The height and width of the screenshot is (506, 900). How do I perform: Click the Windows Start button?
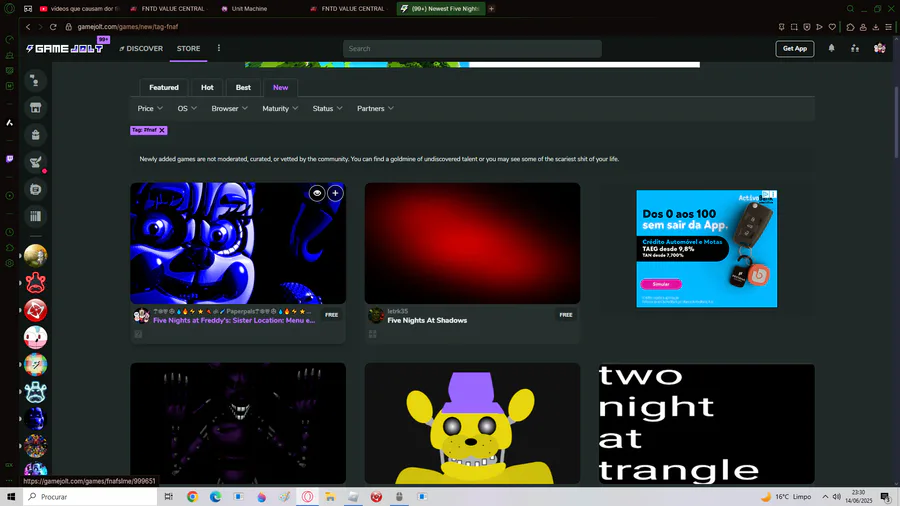[11, 496]
